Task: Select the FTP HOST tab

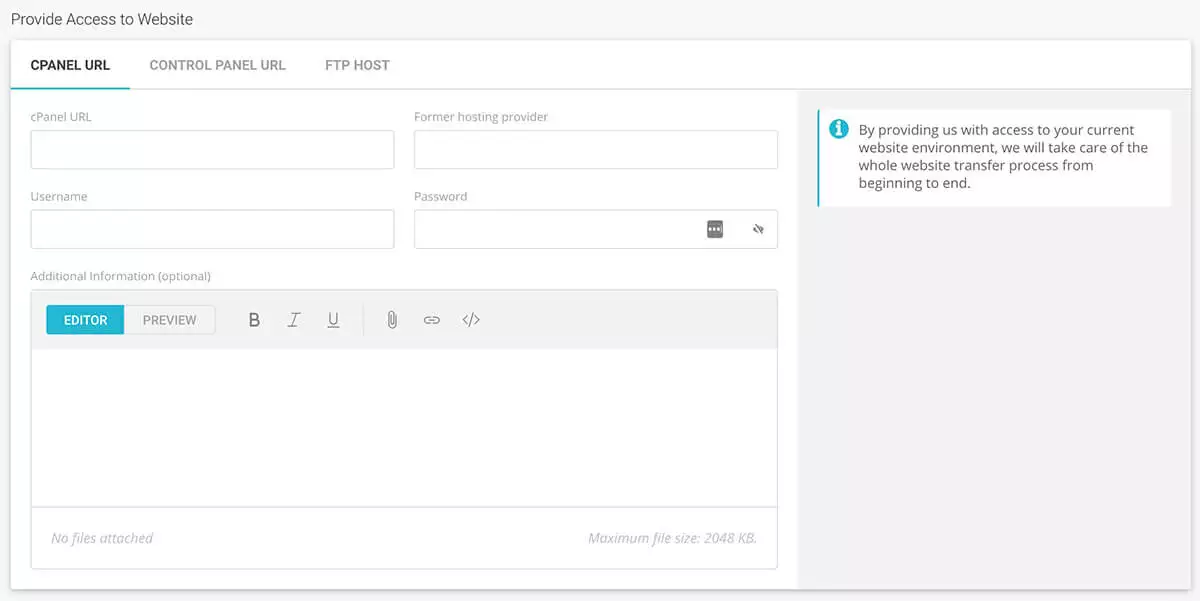Action: tap(357, 65)
